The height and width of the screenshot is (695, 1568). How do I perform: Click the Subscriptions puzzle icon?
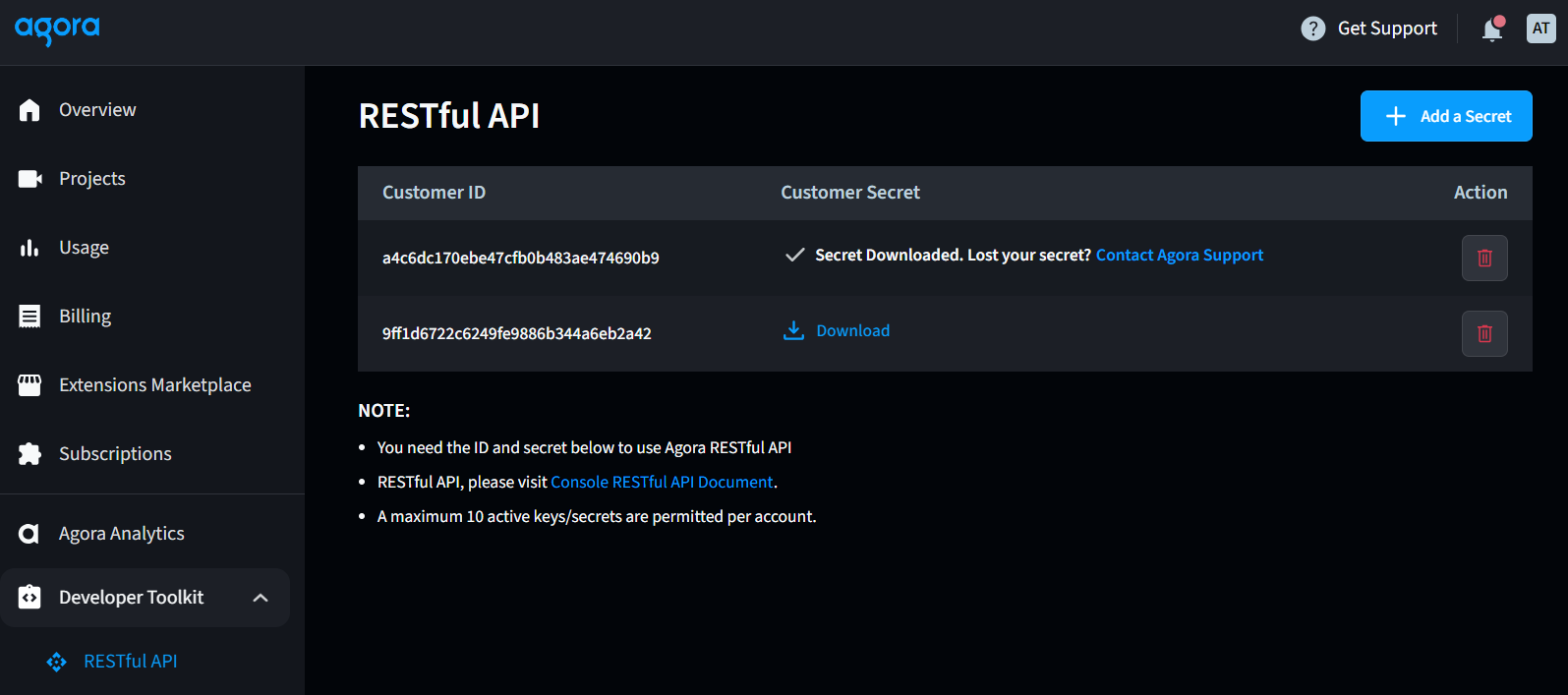tap(29, 454)
